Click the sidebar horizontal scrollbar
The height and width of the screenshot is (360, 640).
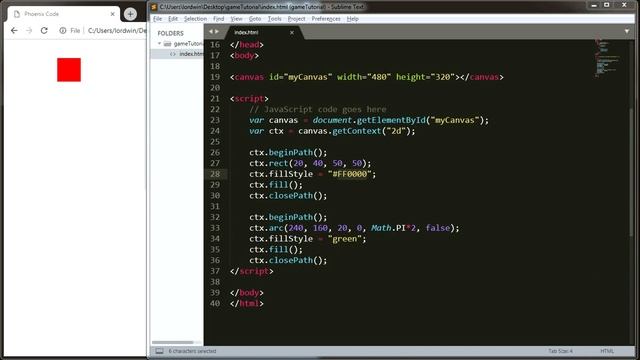173,342
